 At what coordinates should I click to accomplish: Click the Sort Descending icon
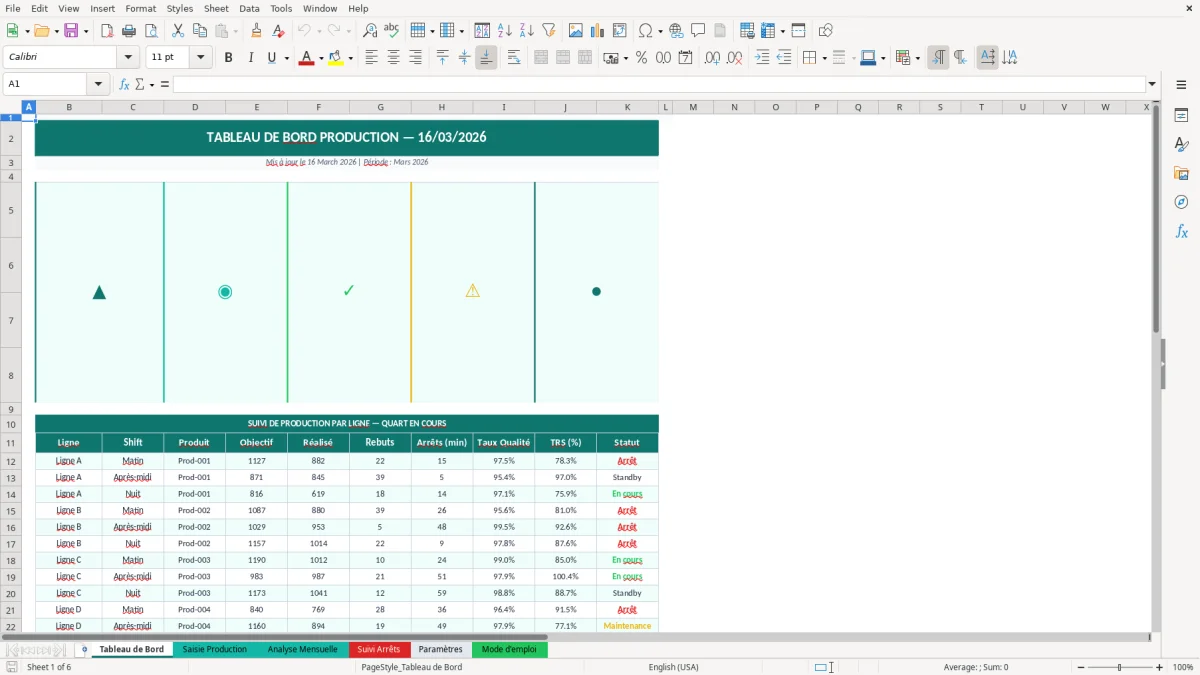pos(527,31)
